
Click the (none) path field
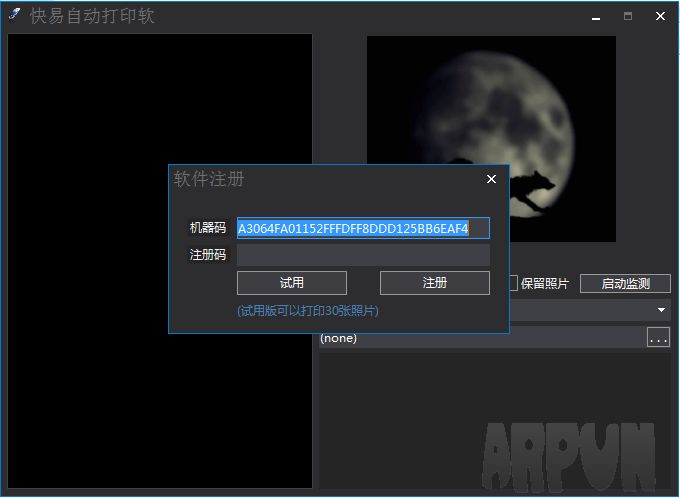pyautogui.click(x=482, y=337)
